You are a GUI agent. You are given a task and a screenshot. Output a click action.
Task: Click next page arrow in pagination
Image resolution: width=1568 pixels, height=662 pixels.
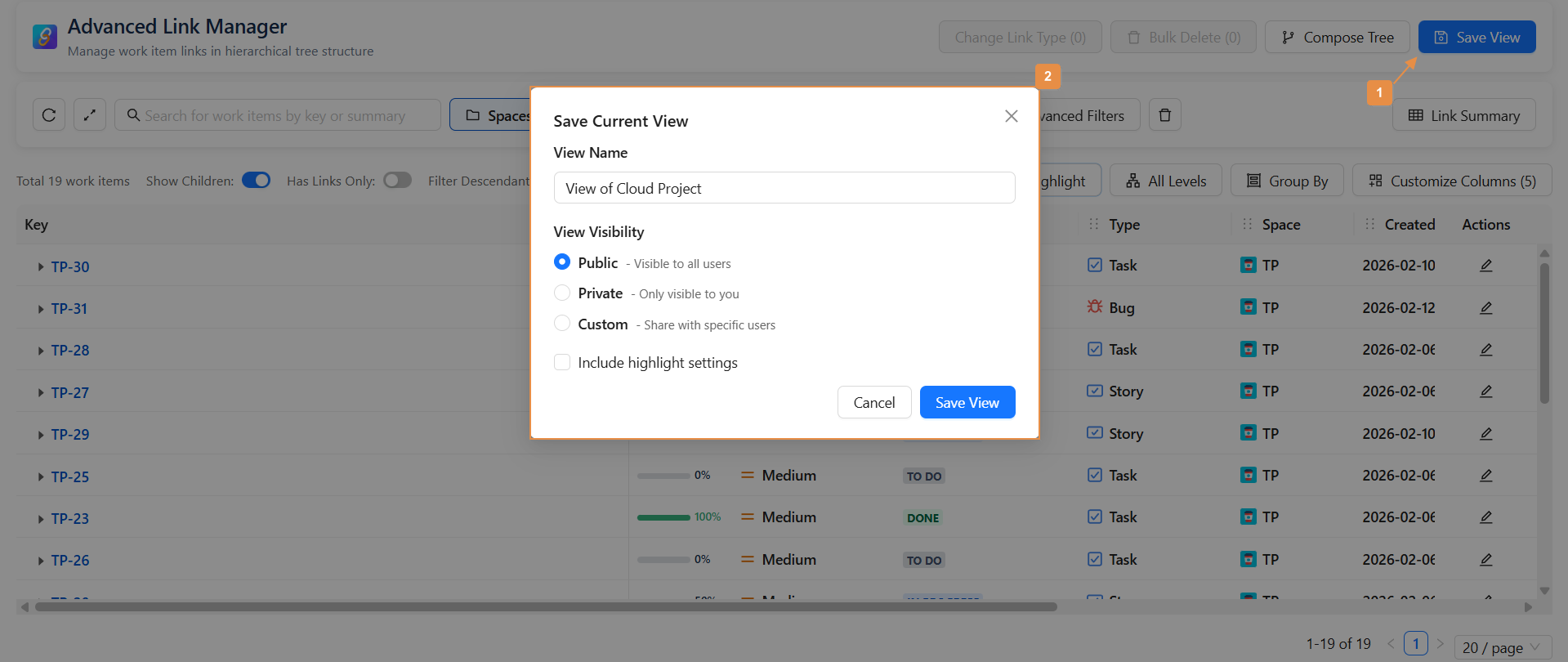point(1441,643)
